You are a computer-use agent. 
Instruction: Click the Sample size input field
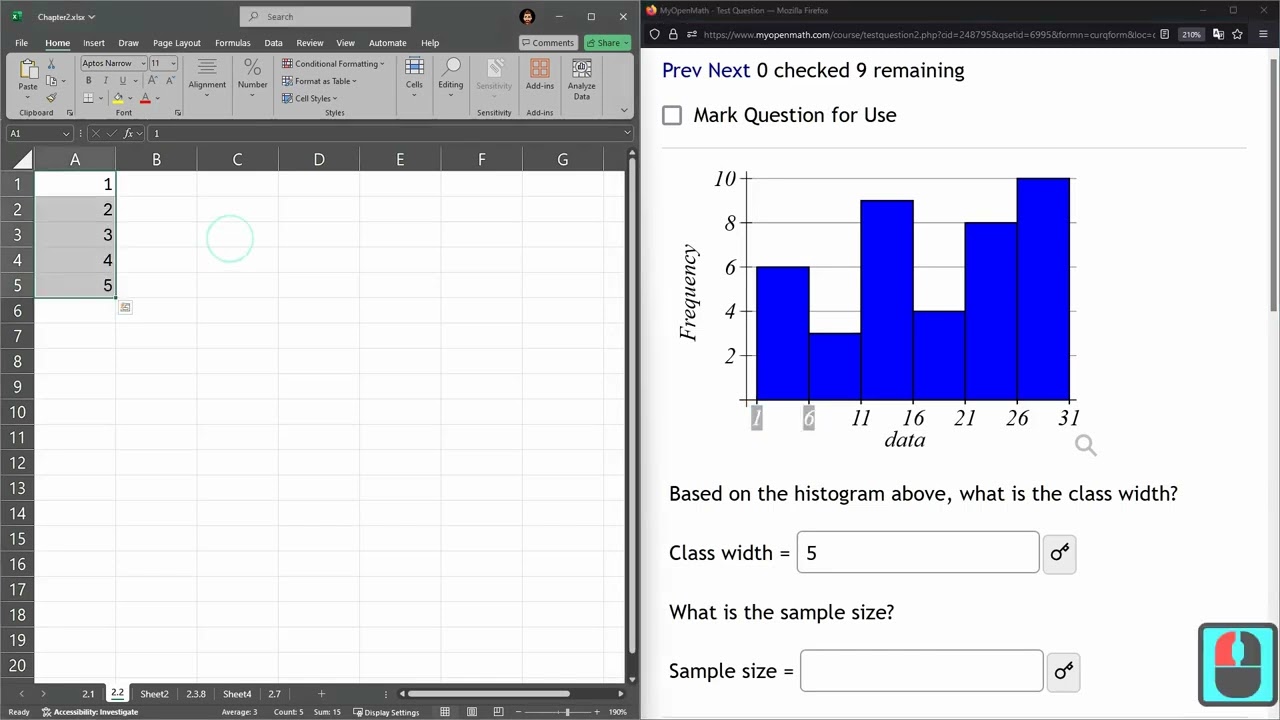pos(921,671)
